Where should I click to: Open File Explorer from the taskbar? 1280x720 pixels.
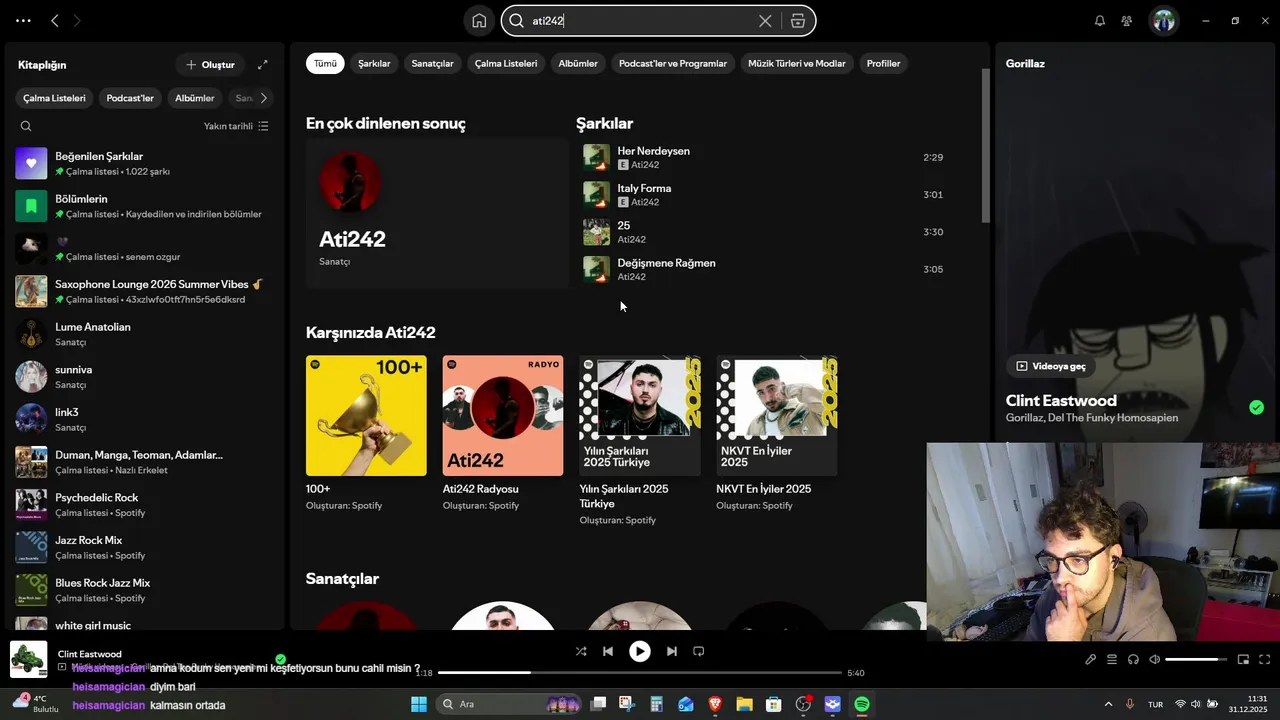point(744,704)
